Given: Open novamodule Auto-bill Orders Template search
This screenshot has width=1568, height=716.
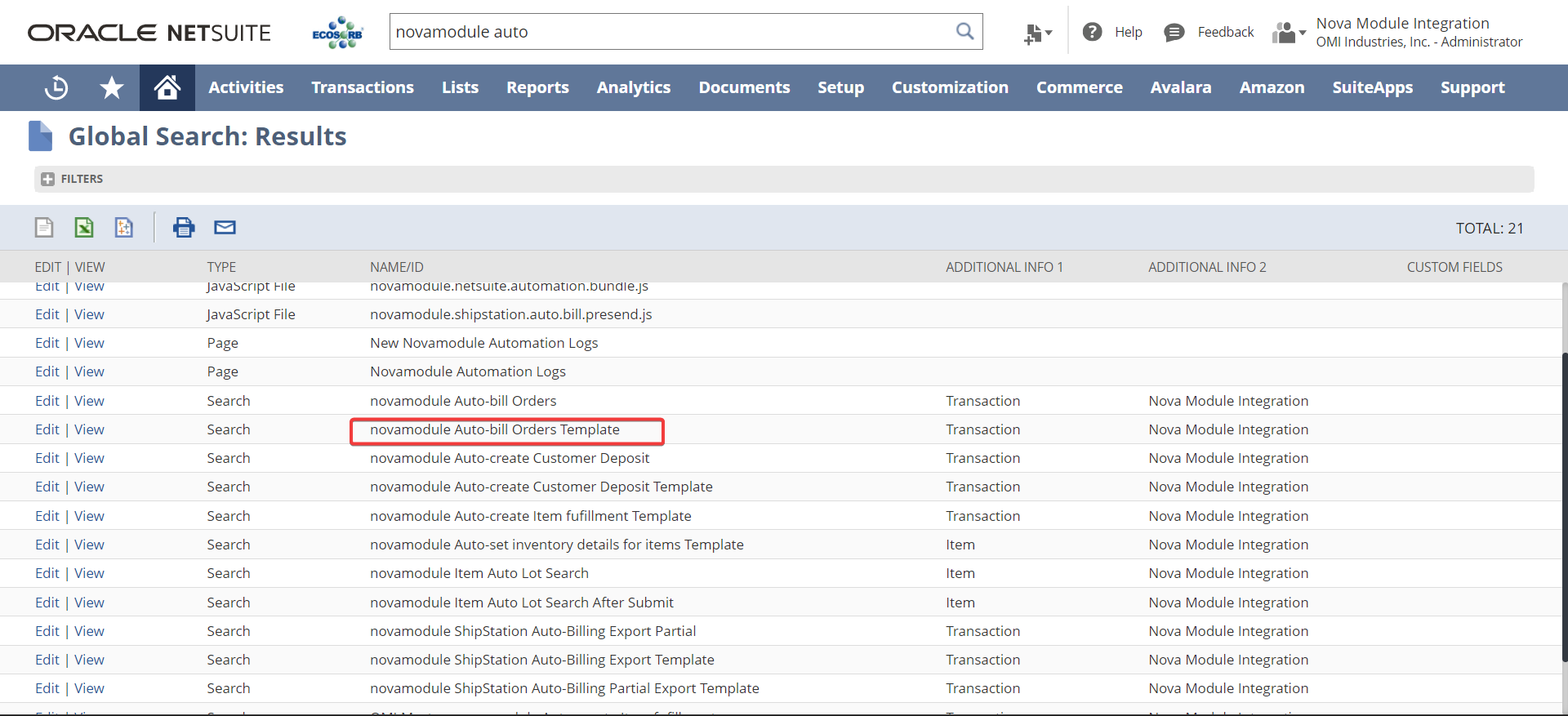Looking at the screenshot, I should [x=494, y=429].
